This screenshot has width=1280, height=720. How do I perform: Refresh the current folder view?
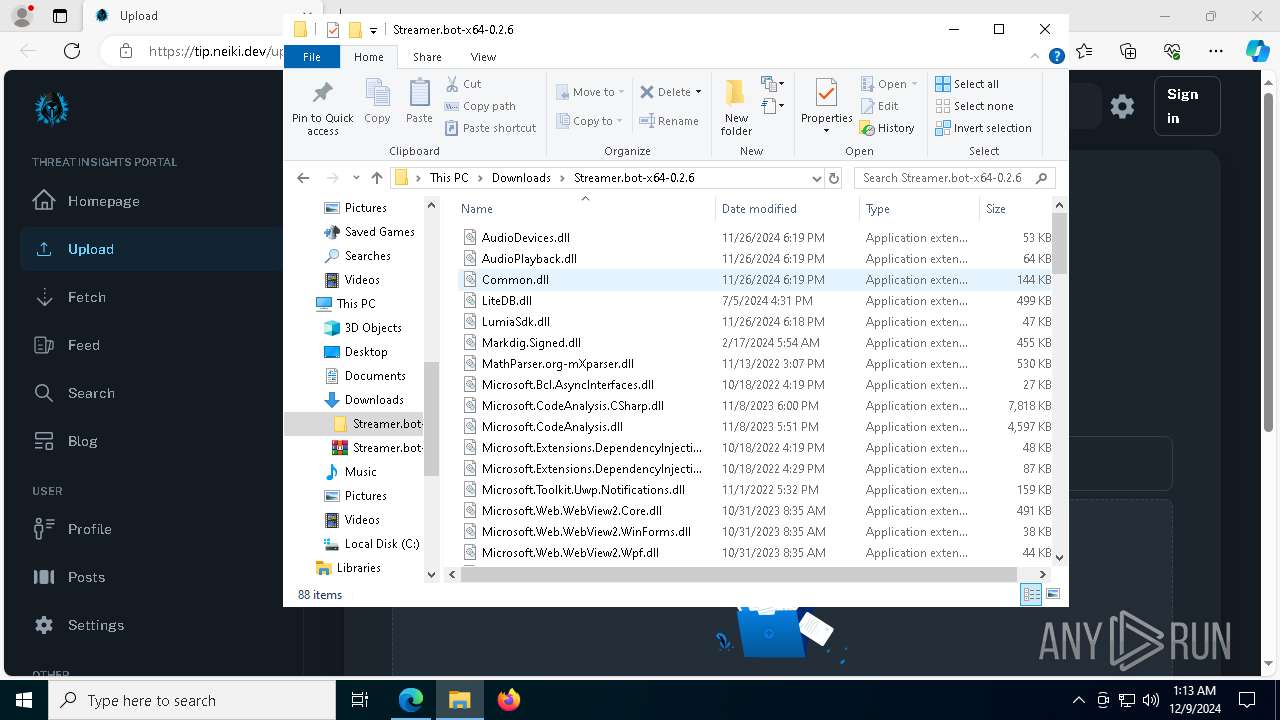coord(834,178)
